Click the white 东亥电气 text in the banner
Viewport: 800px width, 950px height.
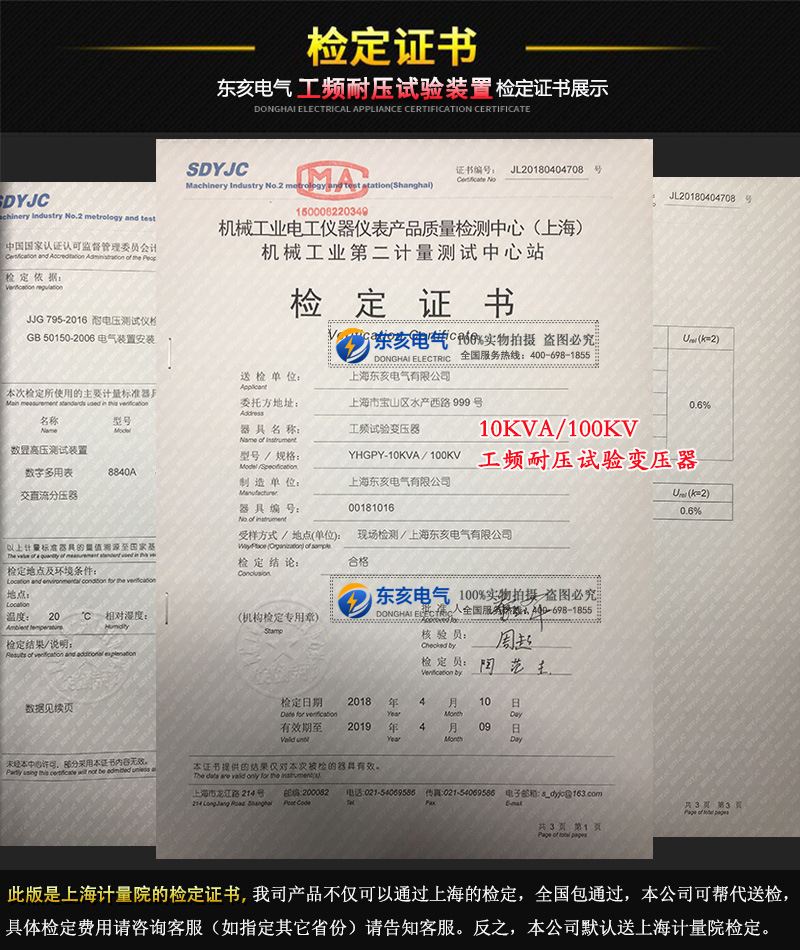pos(255,88)
